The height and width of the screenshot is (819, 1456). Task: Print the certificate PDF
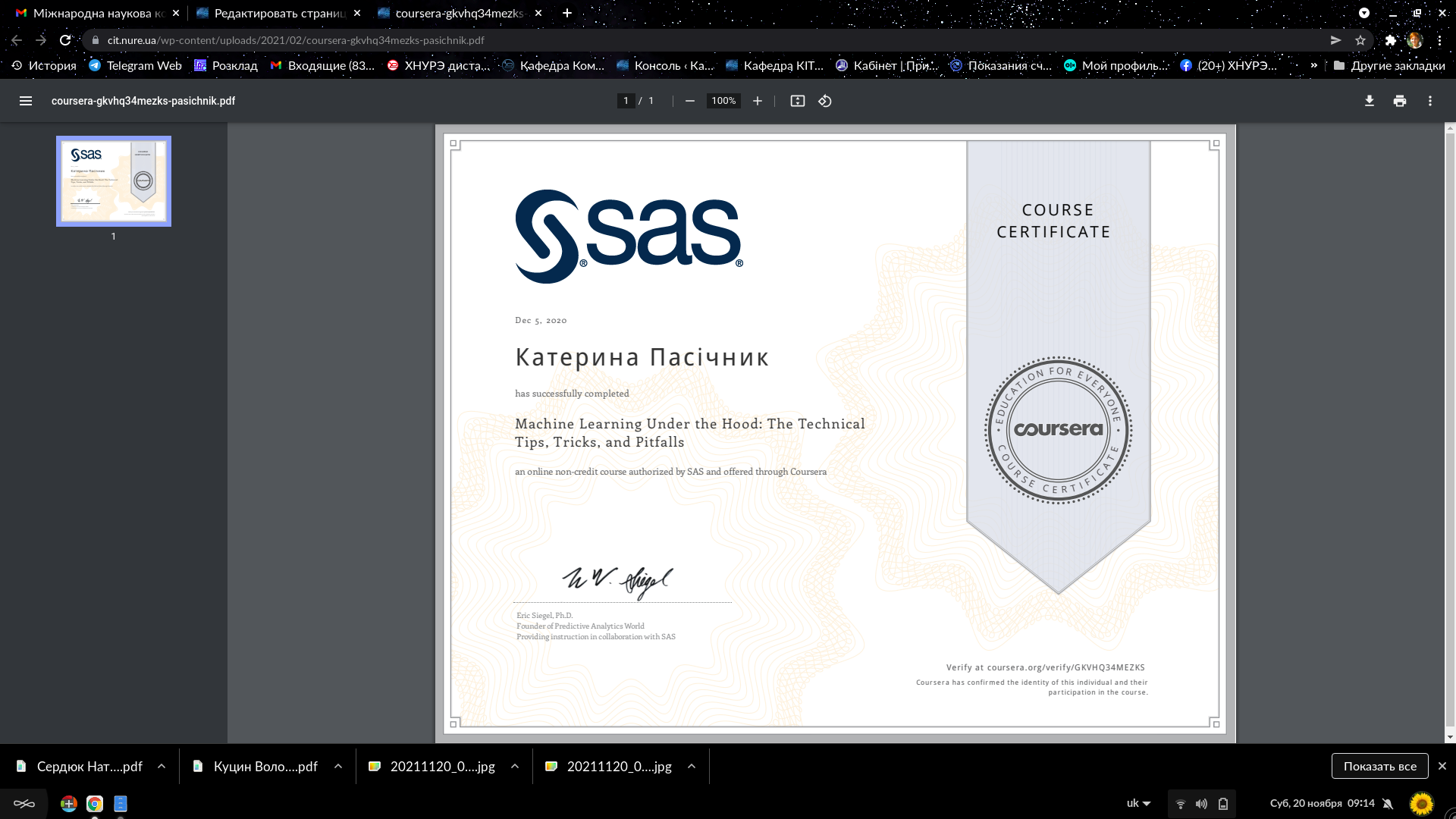click(1399, 101)
